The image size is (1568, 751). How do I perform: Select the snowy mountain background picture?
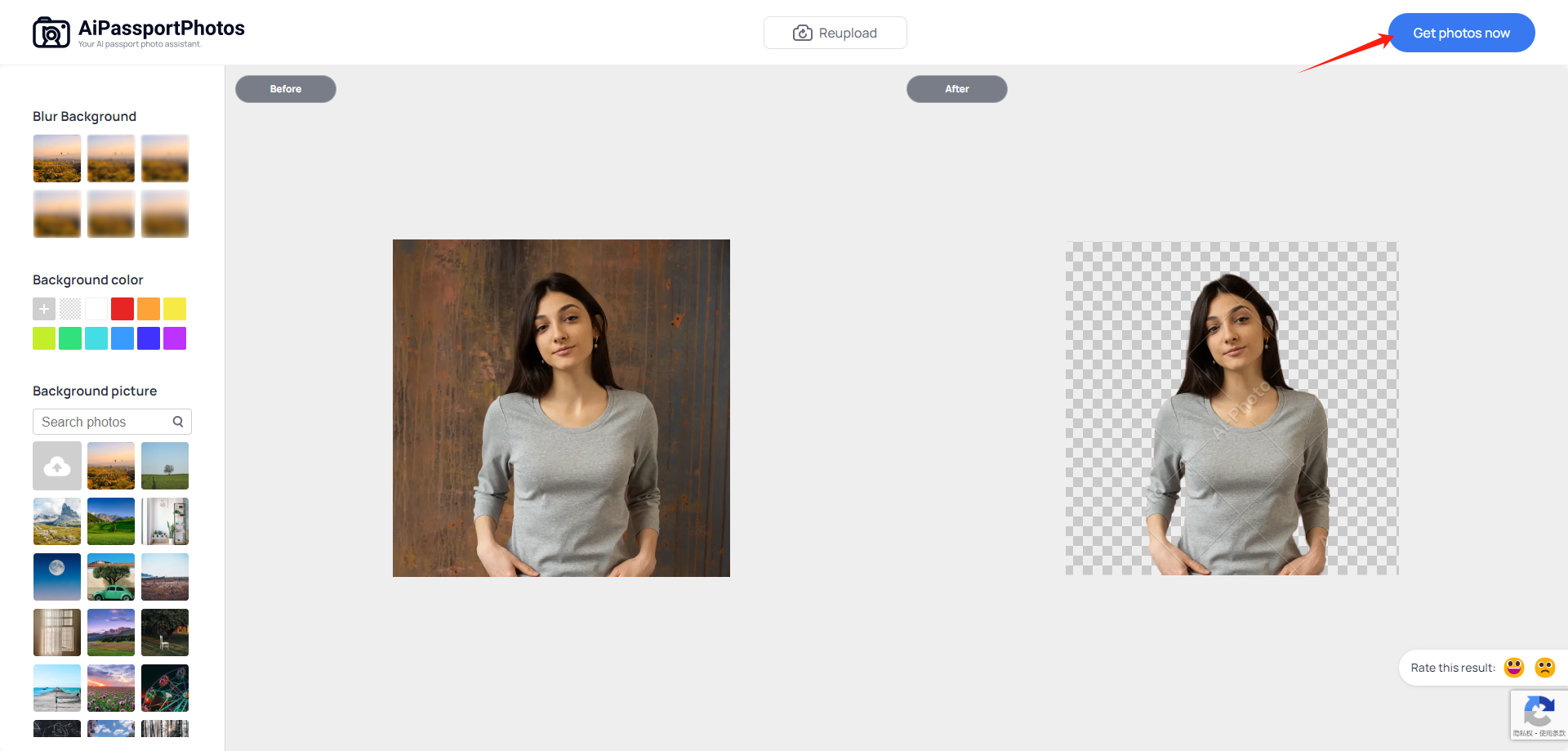[56, 521]
